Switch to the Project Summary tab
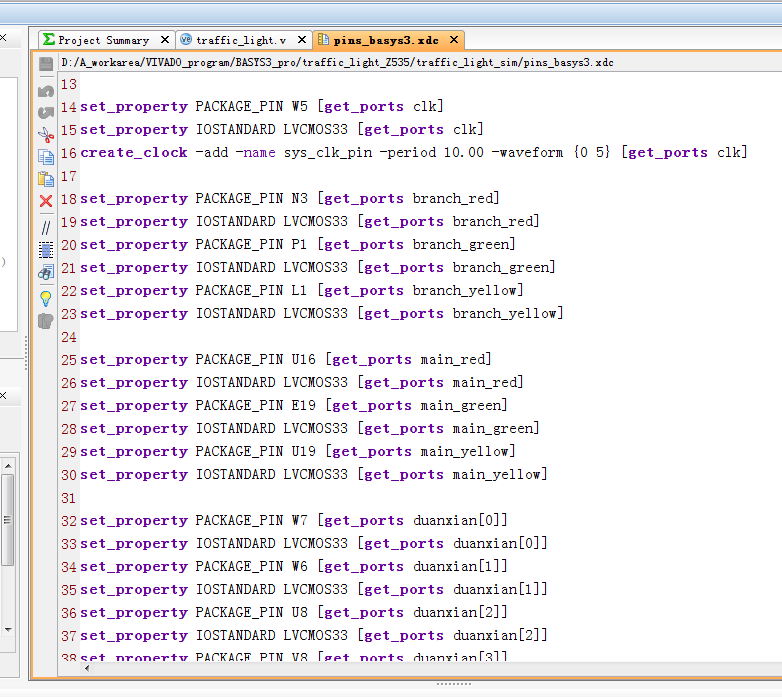This screenshot has width=782, height=697. click(102, 40)
